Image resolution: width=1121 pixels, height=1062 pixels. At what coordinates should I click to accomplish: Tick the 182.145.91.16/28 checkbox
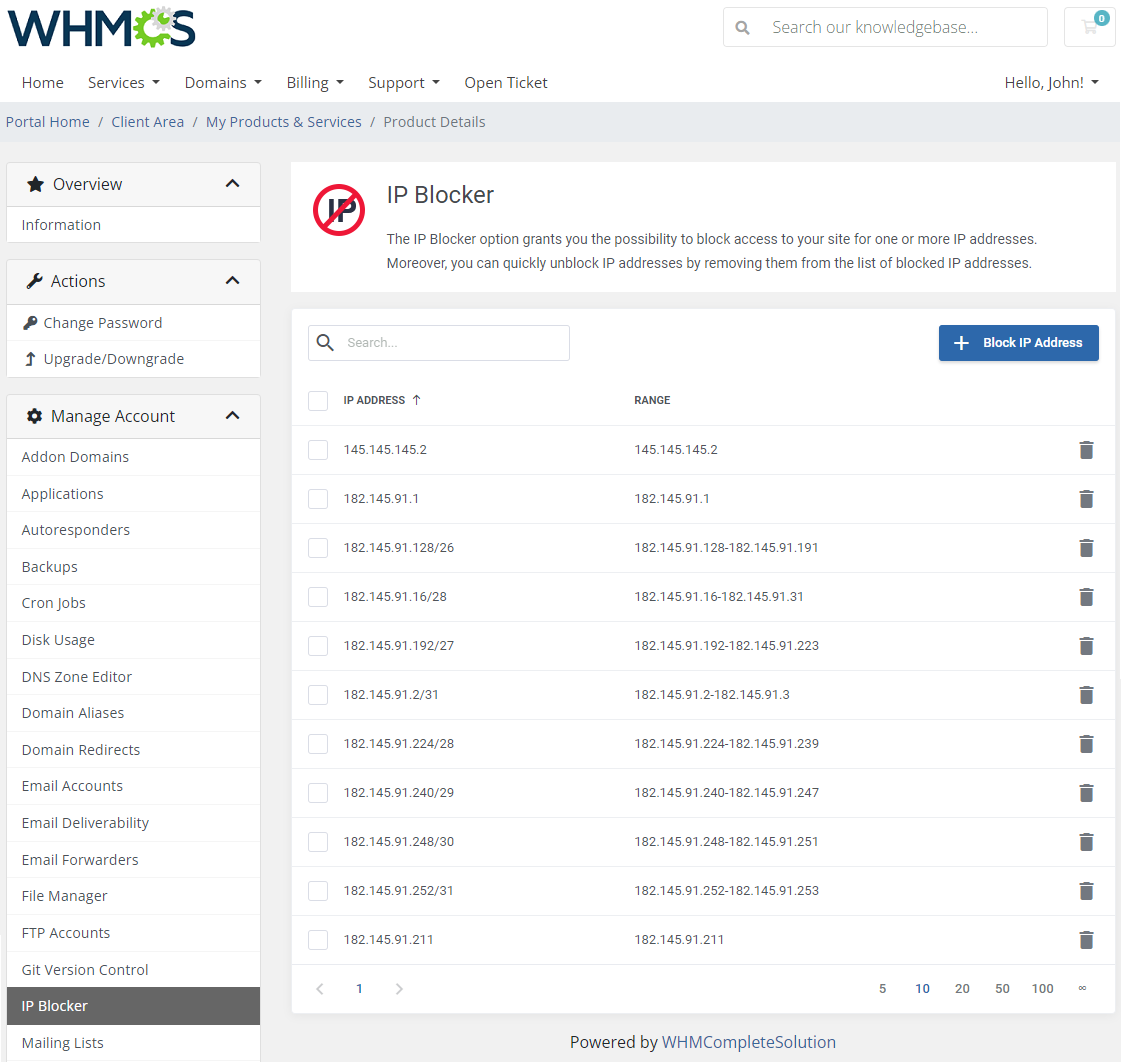point(318,596)
